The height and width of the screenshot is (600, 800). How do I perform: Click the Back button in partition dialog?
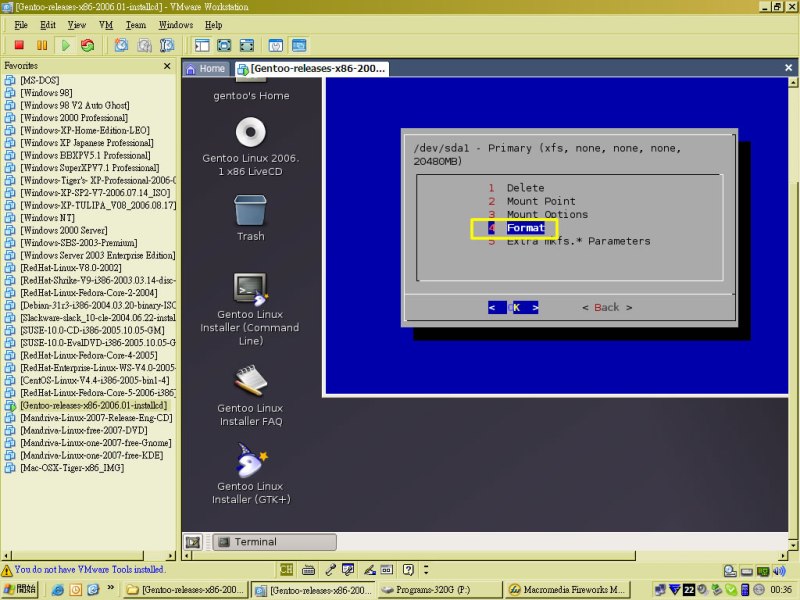(607, 307)
